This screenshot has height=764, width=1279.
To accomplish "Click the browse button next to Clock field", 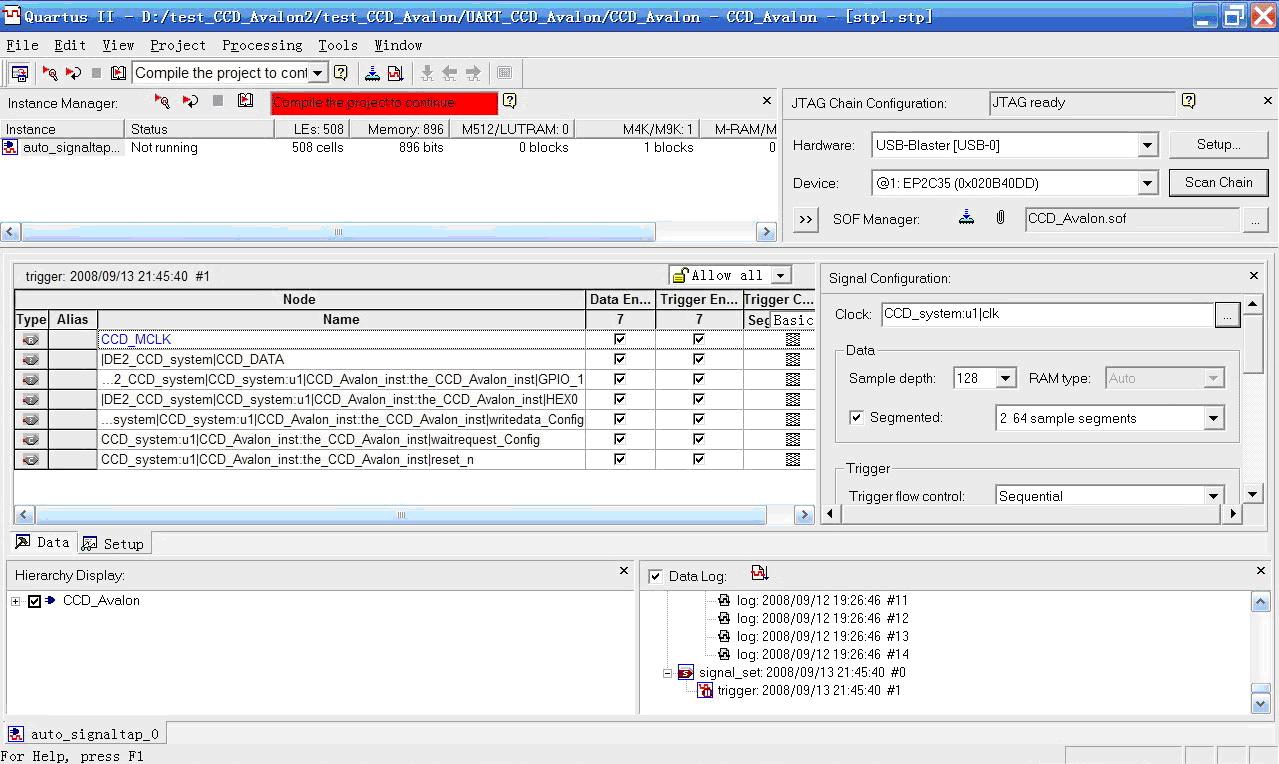I will coord(1227,314).
